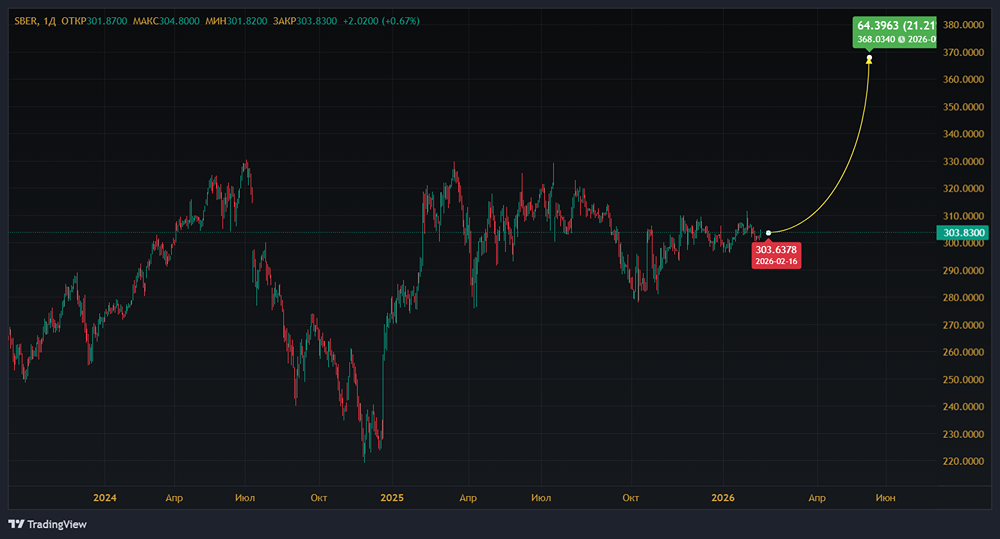1000x539 pixels.
Task: Click the high price value 304.8000
Action: point(179,21)
